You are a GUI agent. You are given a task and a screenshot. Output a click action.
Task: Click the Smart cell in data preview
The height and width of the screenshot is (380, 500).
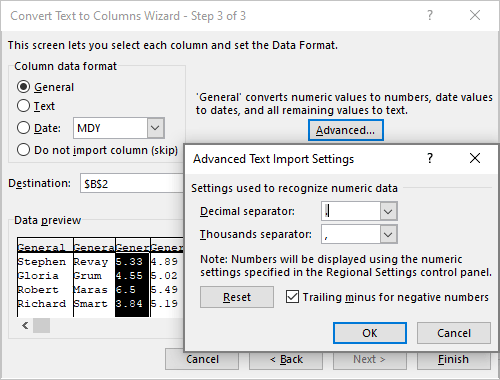[x=91, y=304]
